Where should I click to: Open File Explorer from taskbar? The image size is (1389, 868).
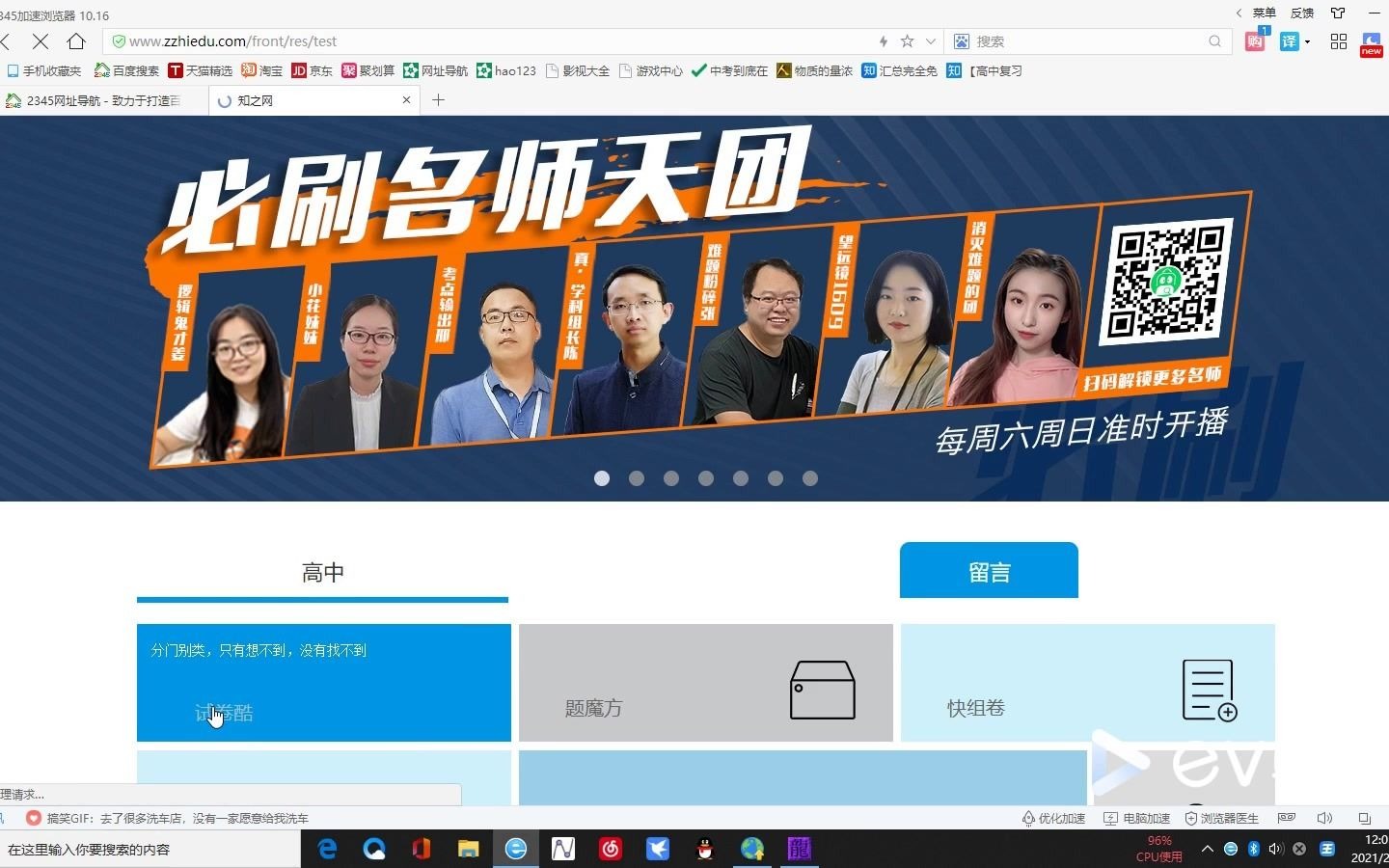(x=469, y=849)
